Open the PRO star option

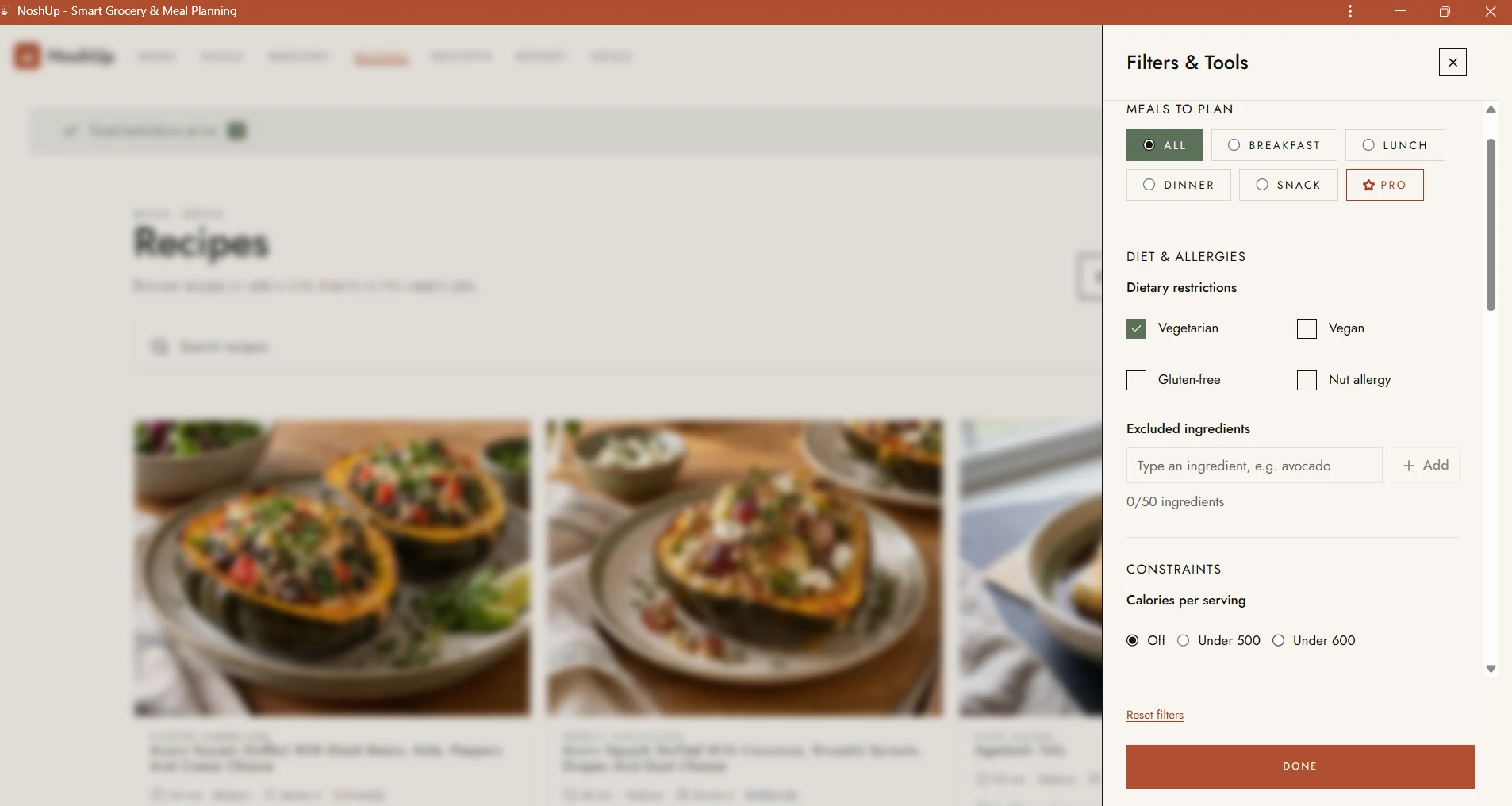pos(1384,185)
